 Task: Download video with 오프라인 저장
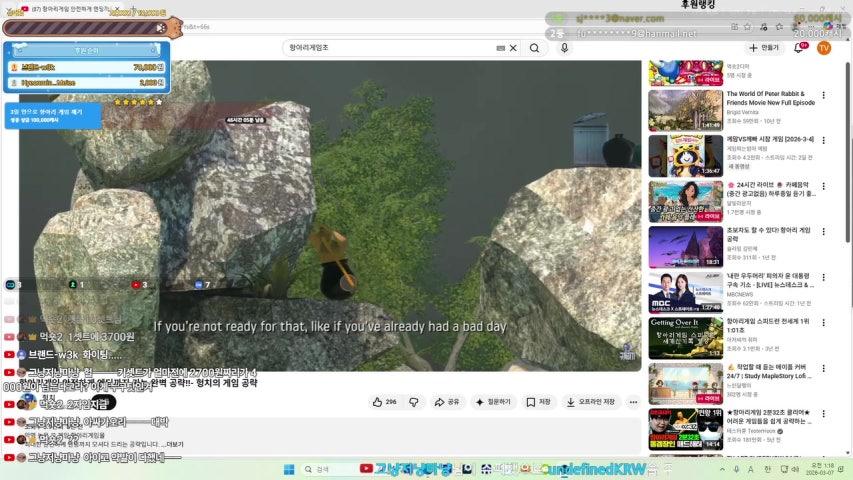coord(591,402)
